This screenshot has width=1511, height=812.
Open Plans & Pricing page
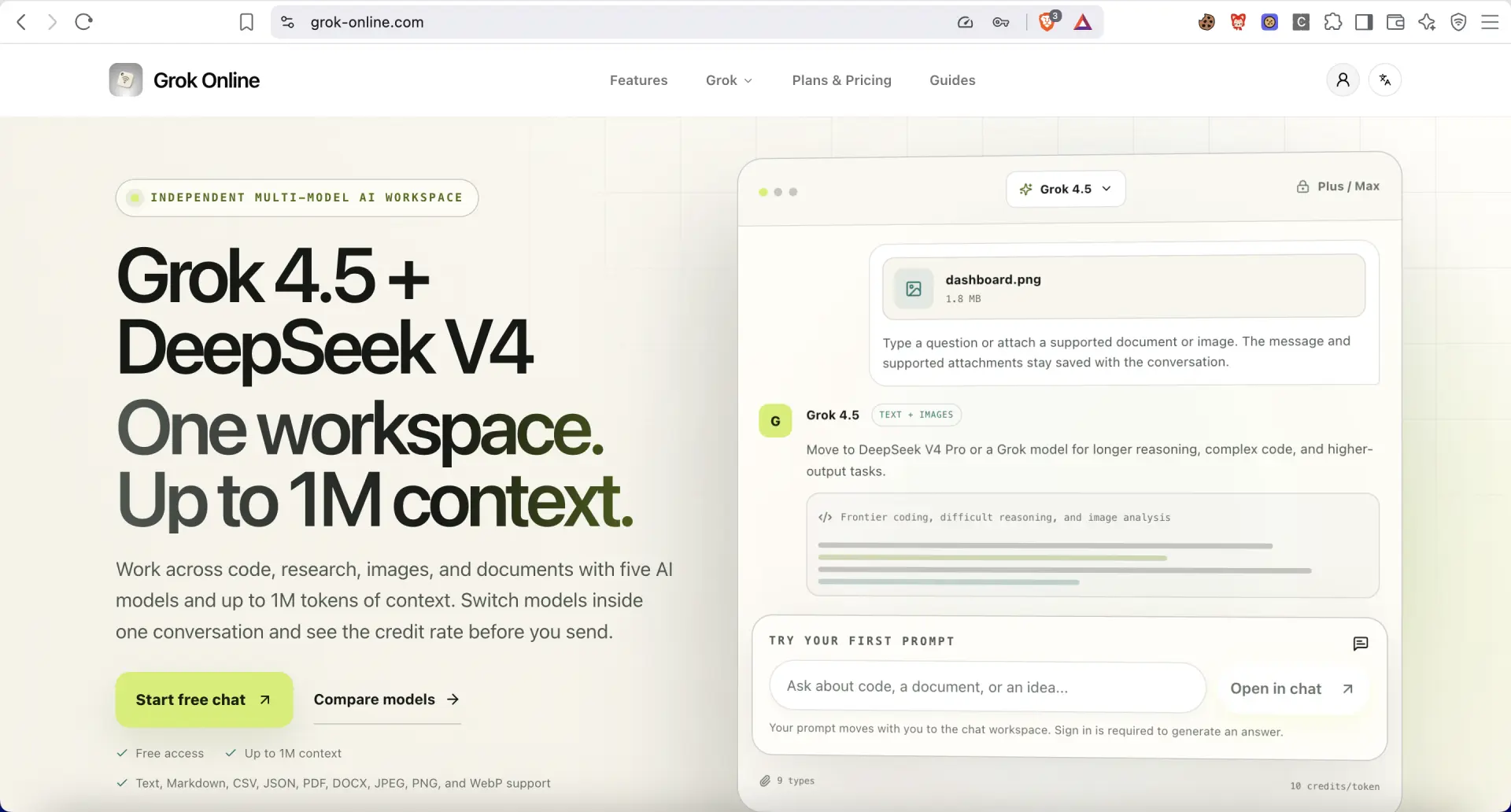pos(841,80)
